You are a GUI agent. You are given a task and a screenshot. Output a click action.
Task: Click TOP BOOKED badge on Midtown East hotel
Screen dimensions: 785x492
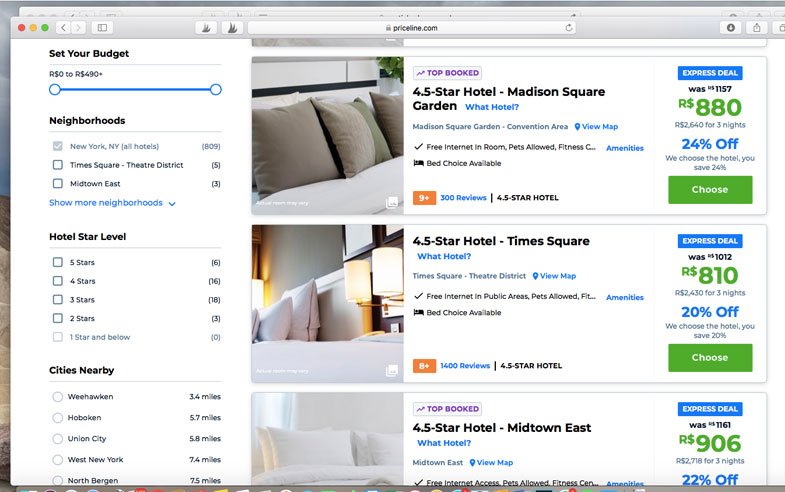click(x=447, y=409)
